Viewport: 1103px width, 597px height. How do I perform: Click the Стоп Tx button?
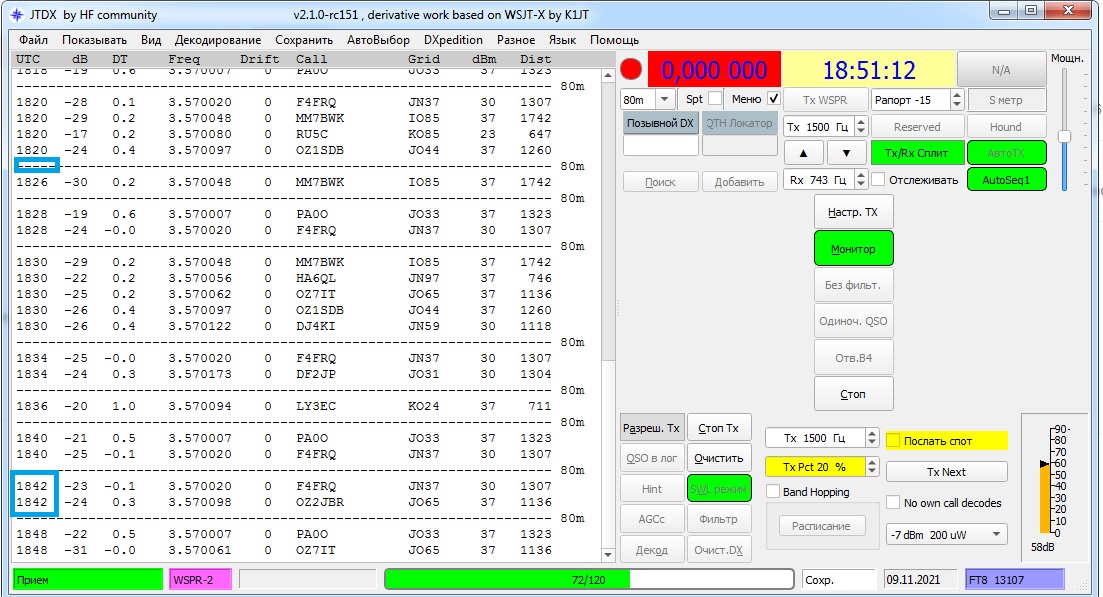[719, 428]
